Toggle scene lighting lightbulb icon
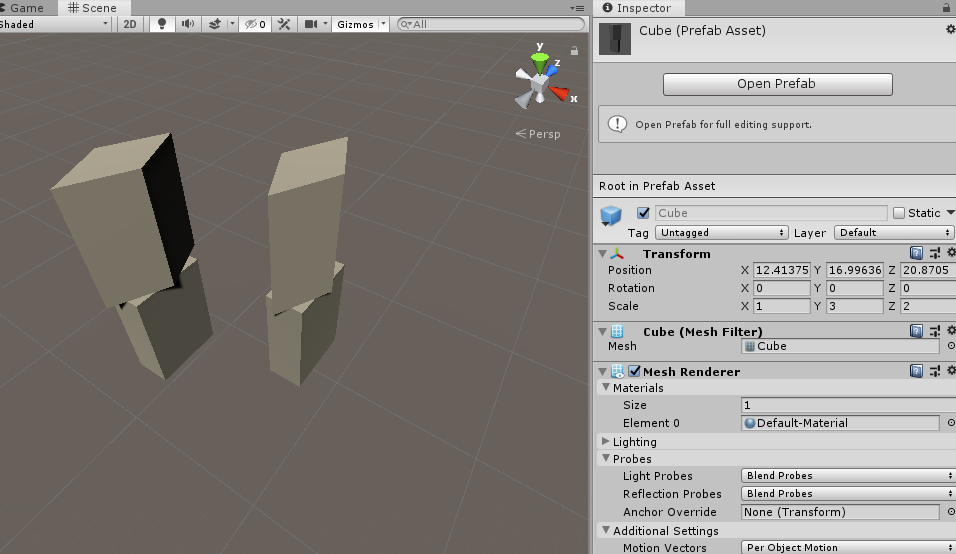 pyautogui.click(x=162, y=24)
